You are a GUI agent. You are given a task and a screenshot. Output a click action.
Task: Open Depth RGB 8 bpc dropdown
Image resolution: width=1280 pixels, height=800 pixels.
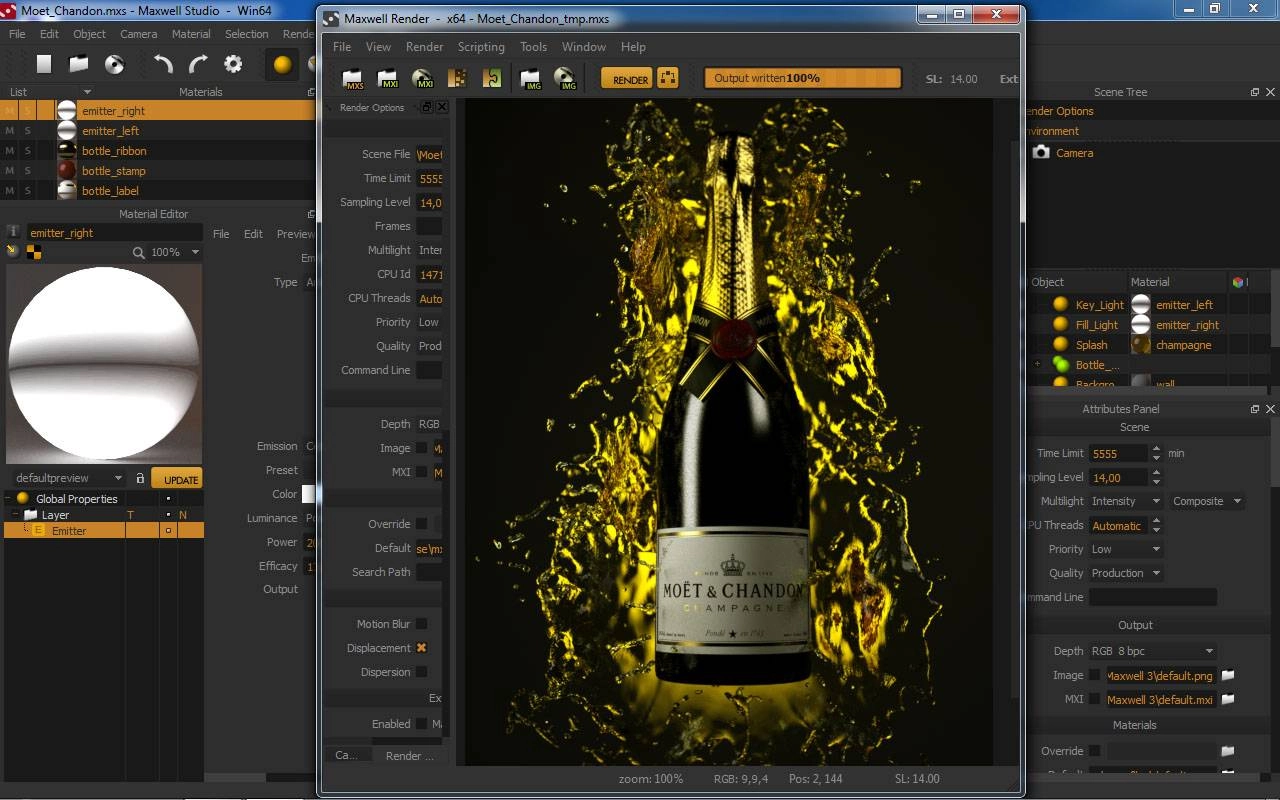pos(1153,651)
